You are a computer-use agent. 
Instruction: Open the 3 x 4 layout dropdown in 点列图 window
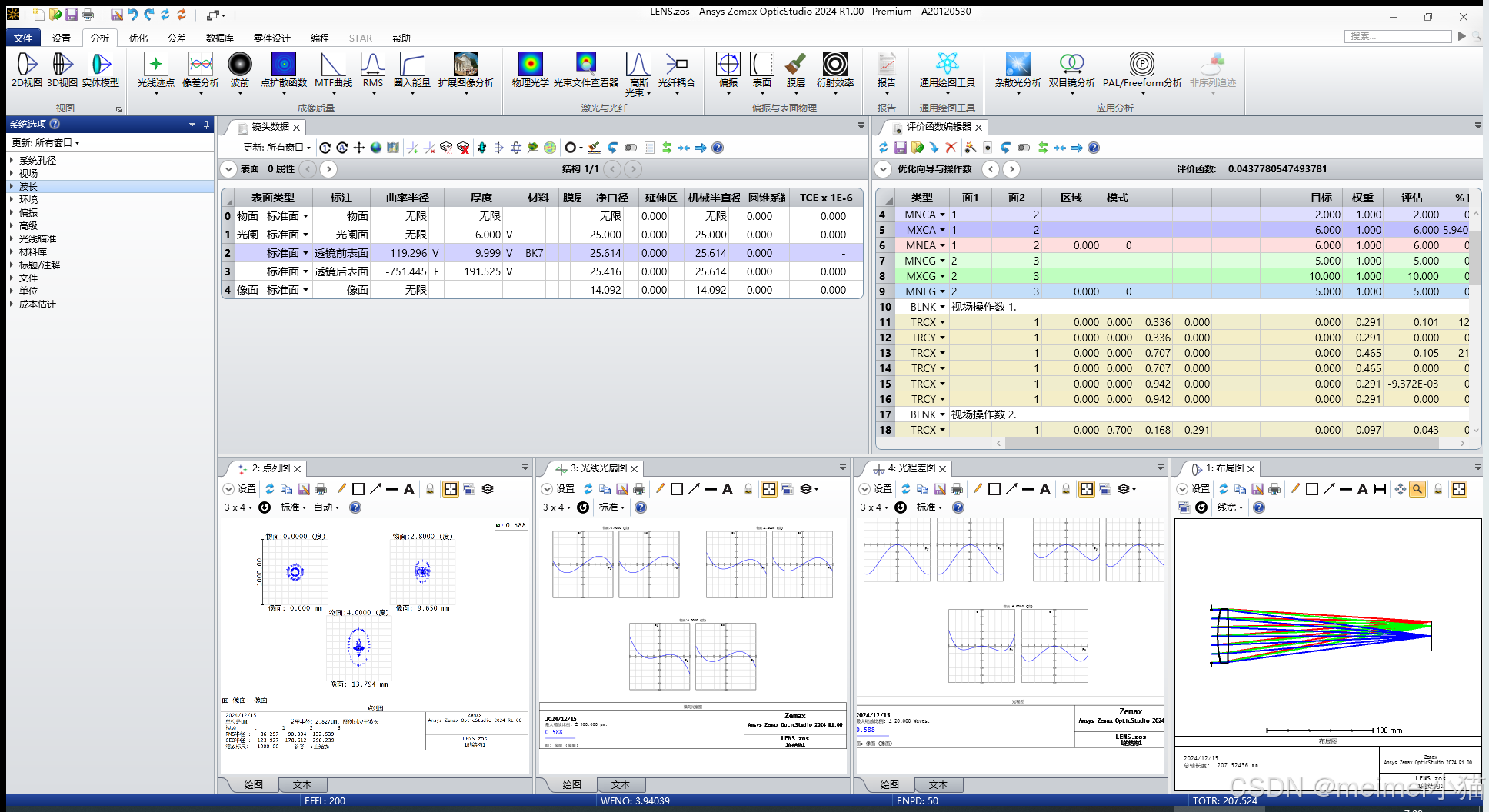[x=238, y=507]
